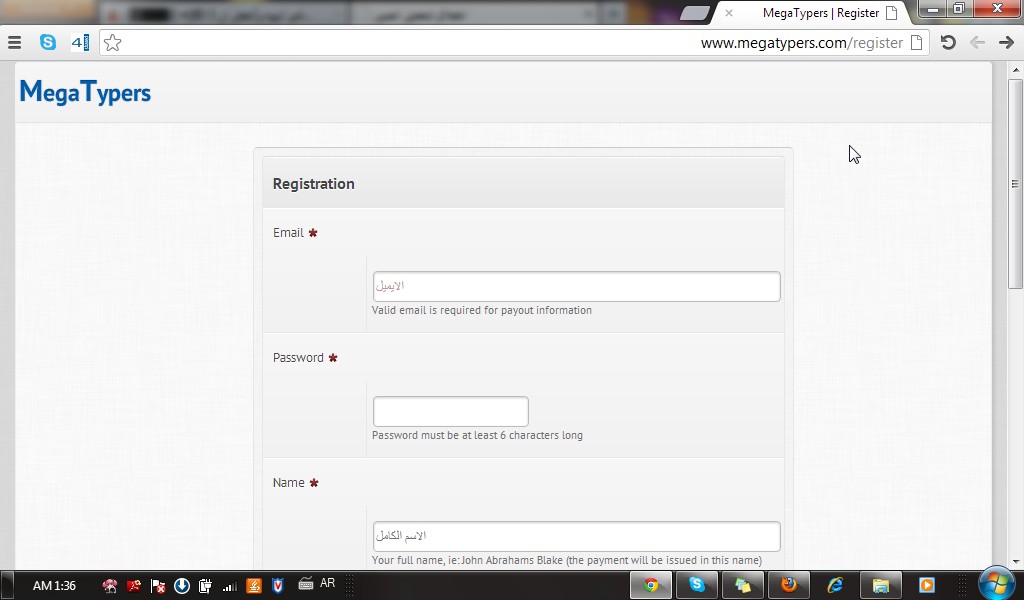This screenshot has width=1024, height=600.
Task: Open the stacked-windows app in the taskbar
Action: (743, 585)
